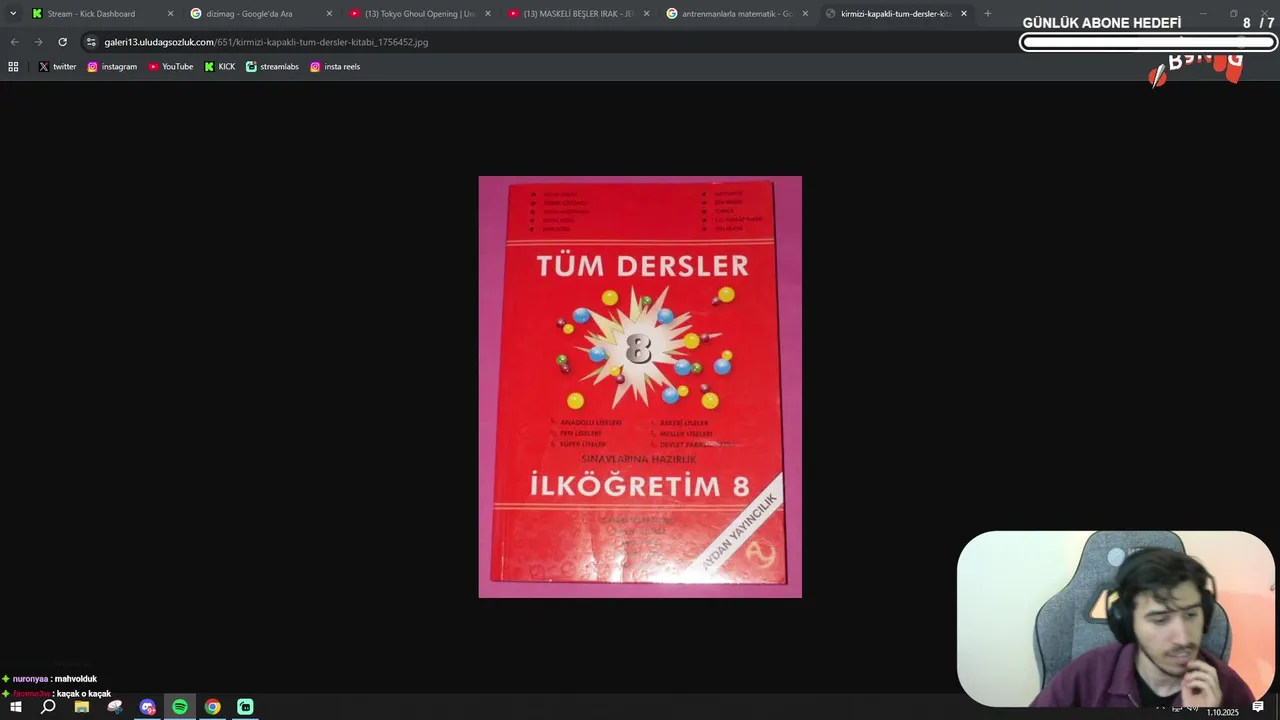This screenshot has height=720, width=1280.
Task: Open the taskbar date 1.10.2025
Action: tap(1222, 712)
